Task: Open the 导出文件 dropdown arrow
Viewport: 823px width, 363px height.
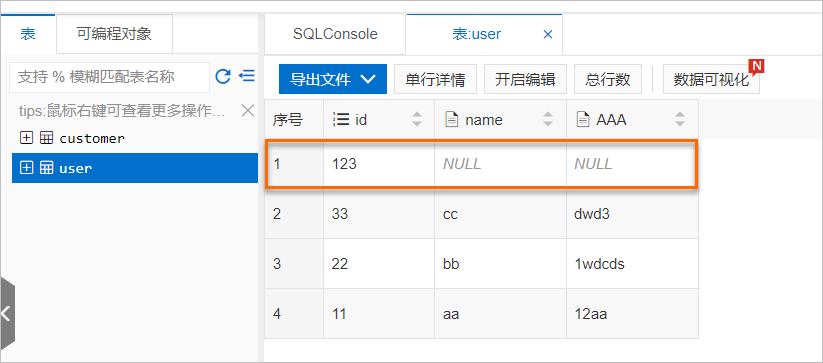Action: point(368,79)
